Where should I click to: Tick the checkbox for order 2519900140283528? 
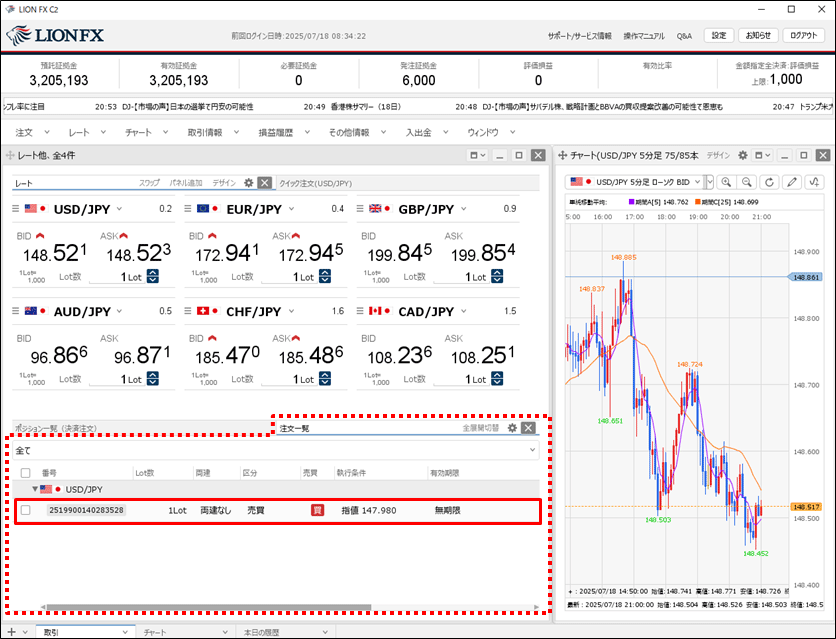click(x=26, y=510)
